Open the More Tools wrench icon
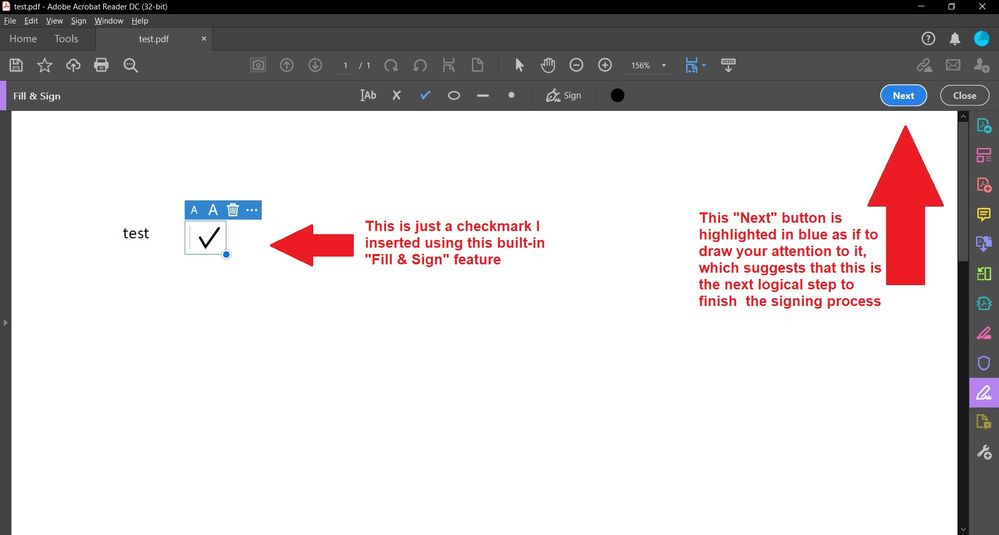The image size is (999, 535). (984, 452)
